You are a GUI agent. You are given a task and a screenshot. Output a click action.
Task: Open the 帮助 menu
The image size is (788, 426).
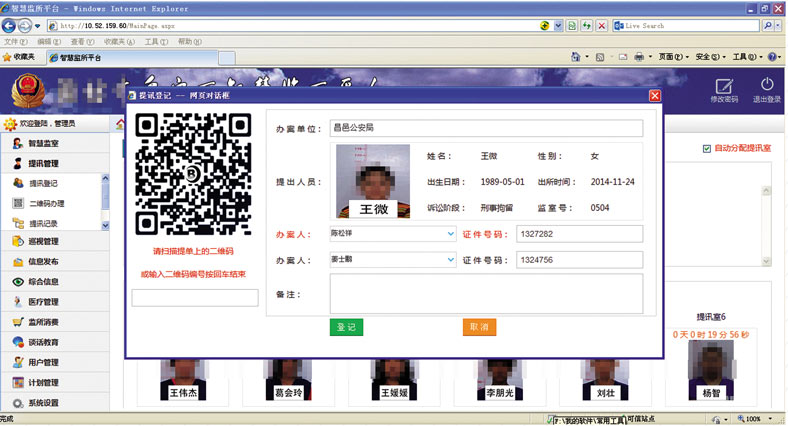click(190, 42)
